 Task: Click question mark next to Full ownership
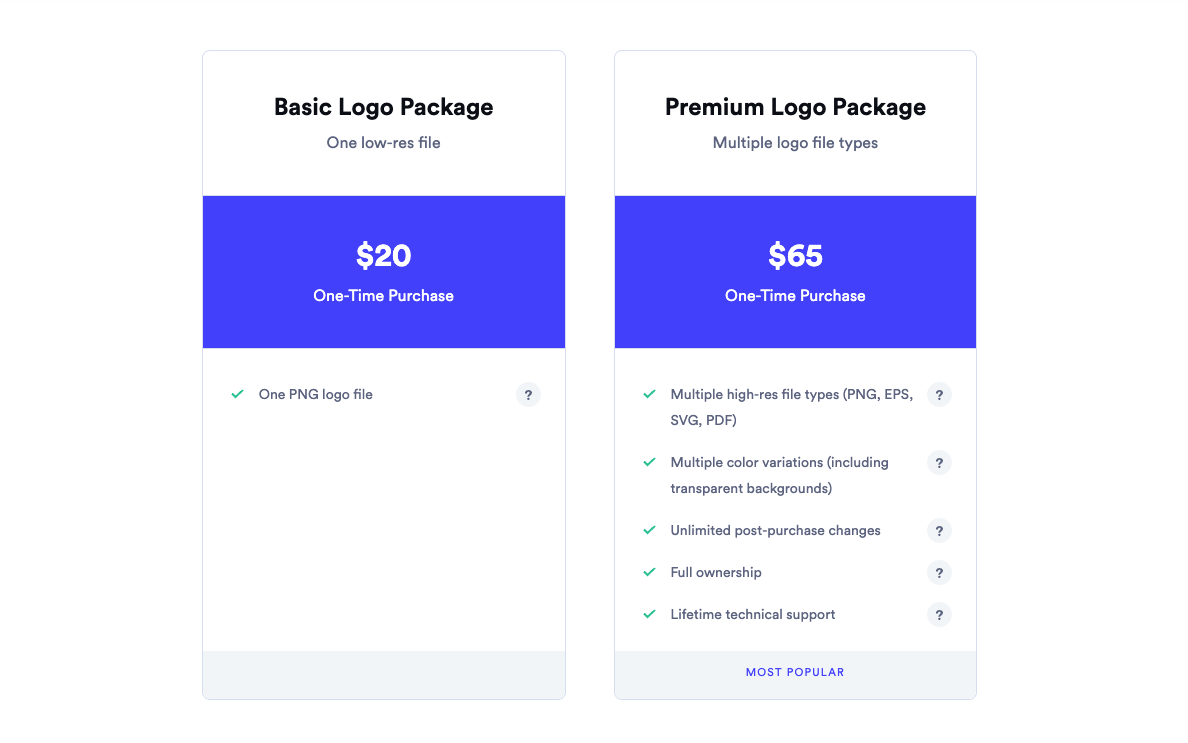click(939, 573)
